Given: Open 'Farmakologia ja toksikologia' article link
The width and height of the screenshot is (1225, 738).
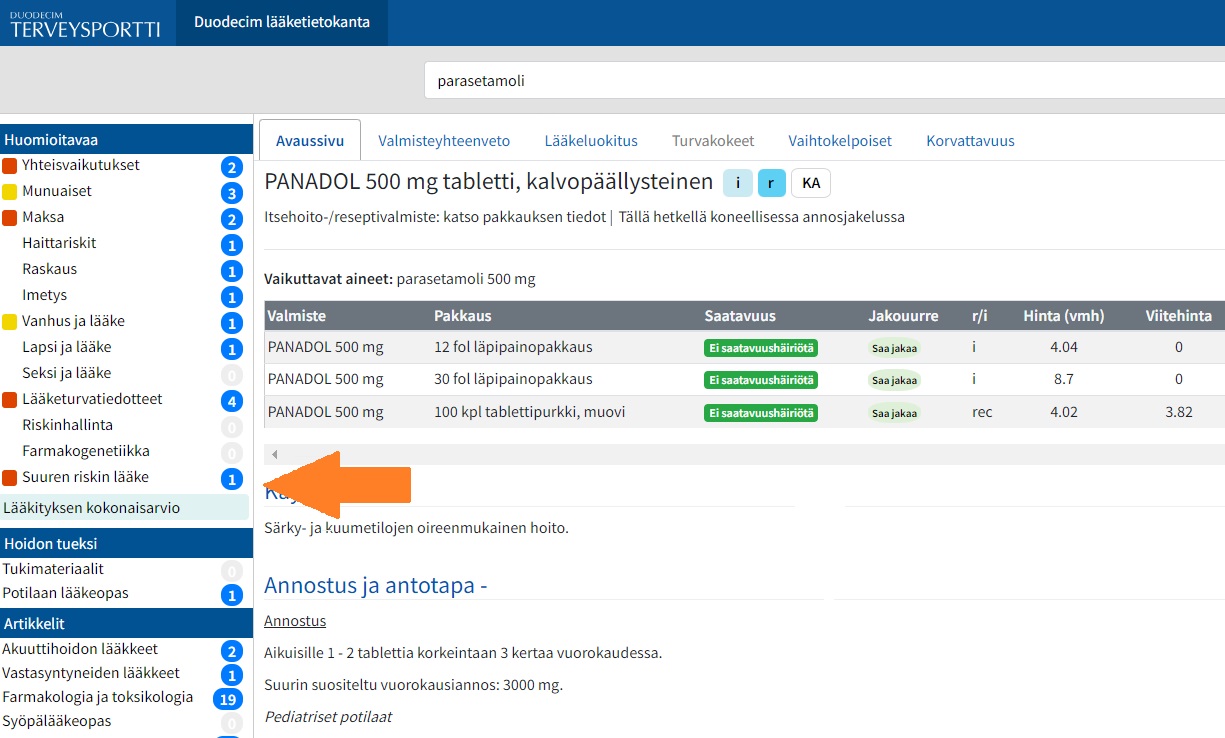Looking at the screenshot, I should 97,697.
